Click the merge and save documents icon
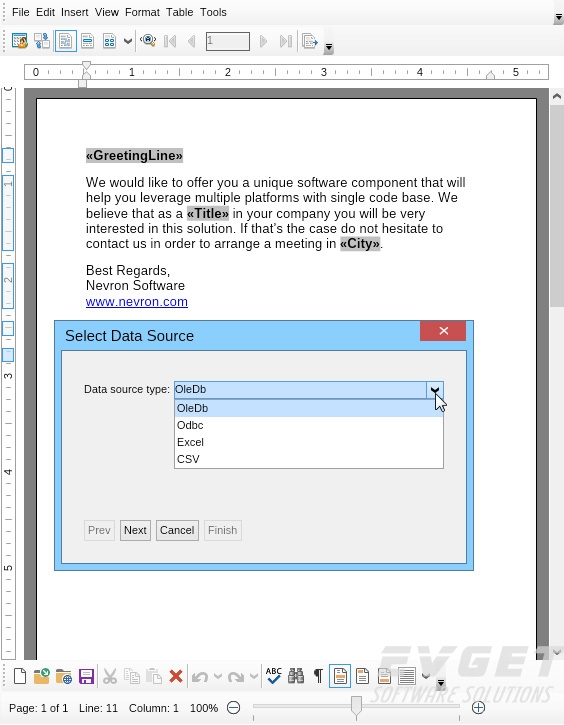The width and height of the screenshot is (564, 725). [309, 41]
